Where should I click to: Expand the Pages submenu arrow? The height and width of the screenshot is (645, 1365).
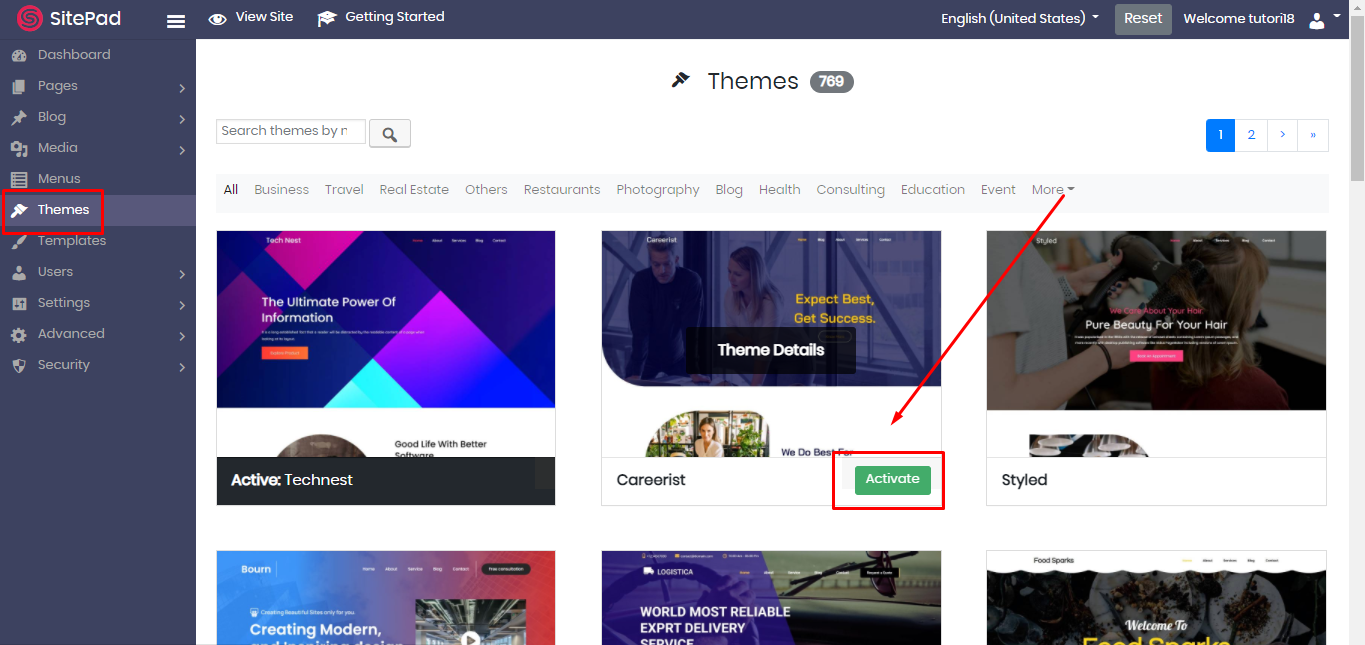coord(182,88)
